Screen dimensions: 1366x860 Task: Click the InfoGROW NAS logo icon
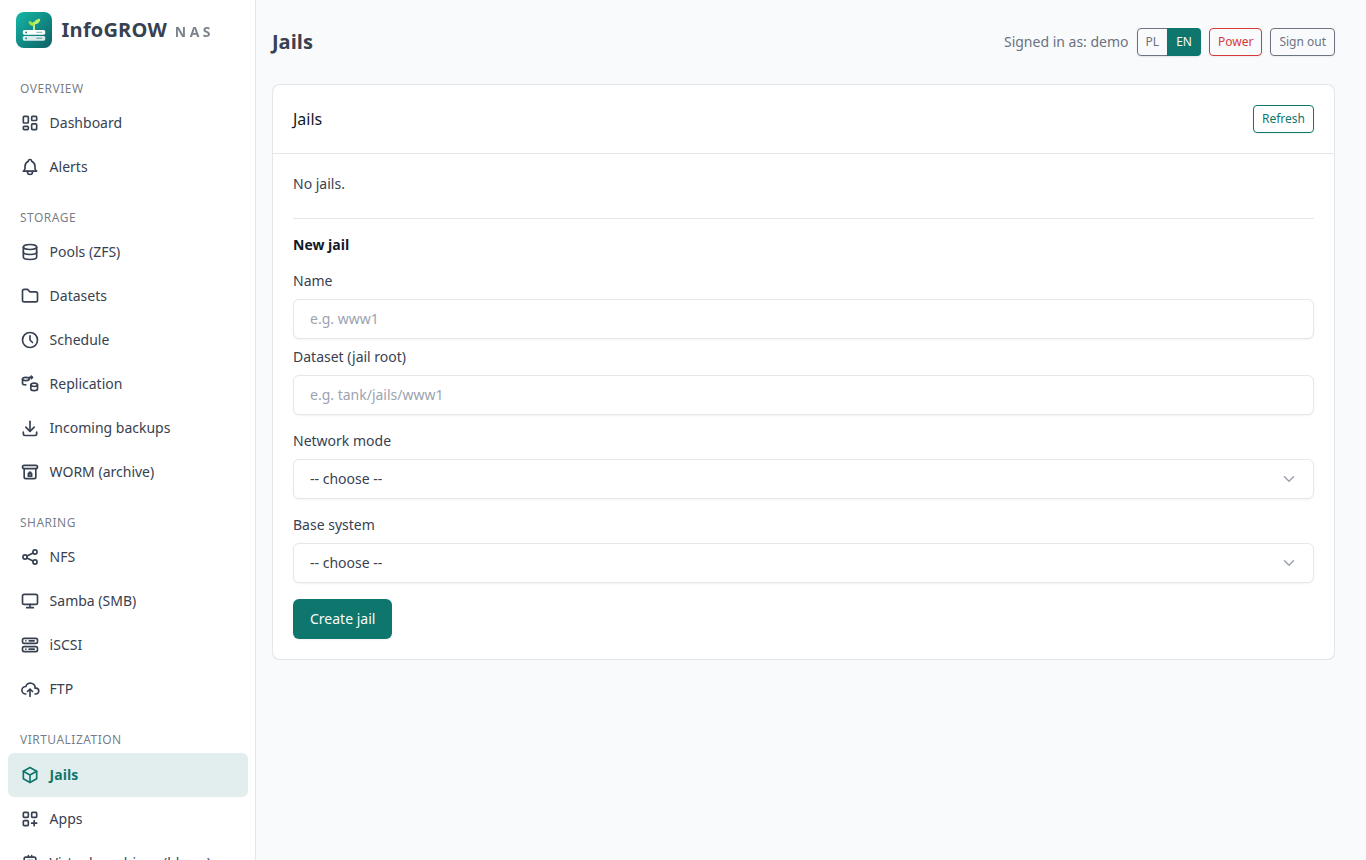(x=34, y=30)
